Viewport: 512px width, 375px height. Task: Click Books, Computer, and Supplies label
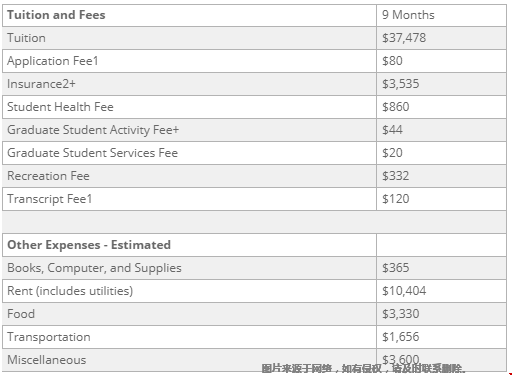pyautogui.click(x=94, y=268)
